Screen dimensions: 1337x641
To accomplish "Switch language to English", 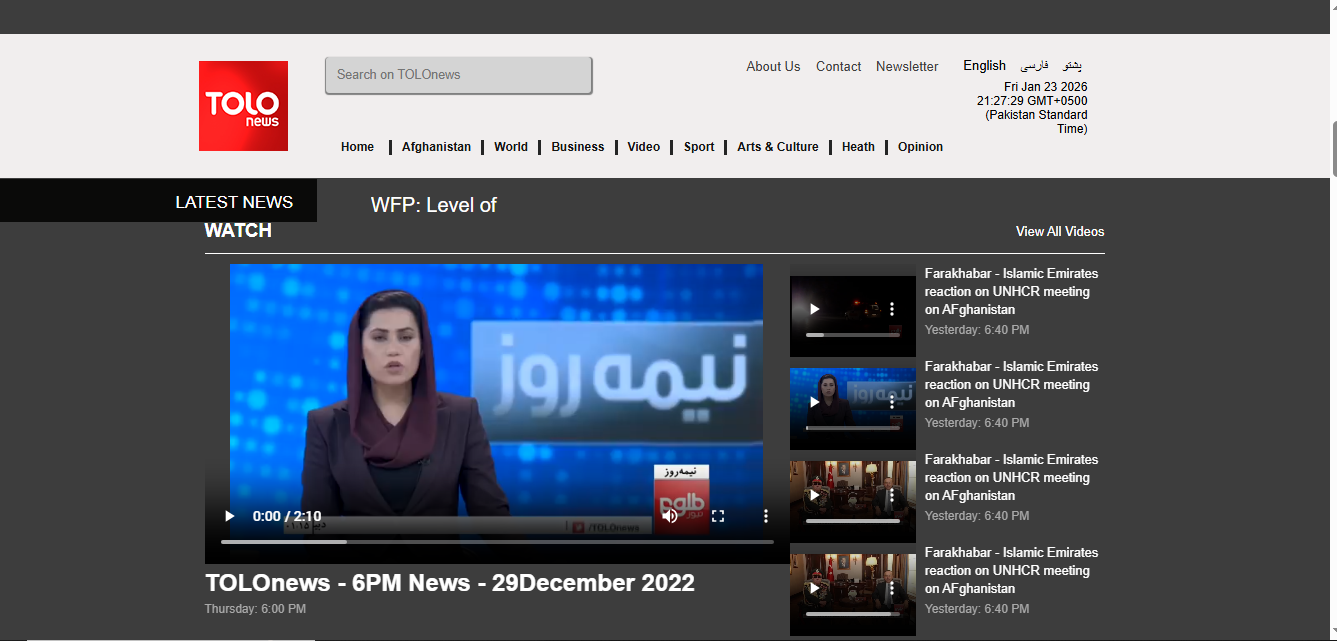I will pyautogui.click(x=984, y=66).
